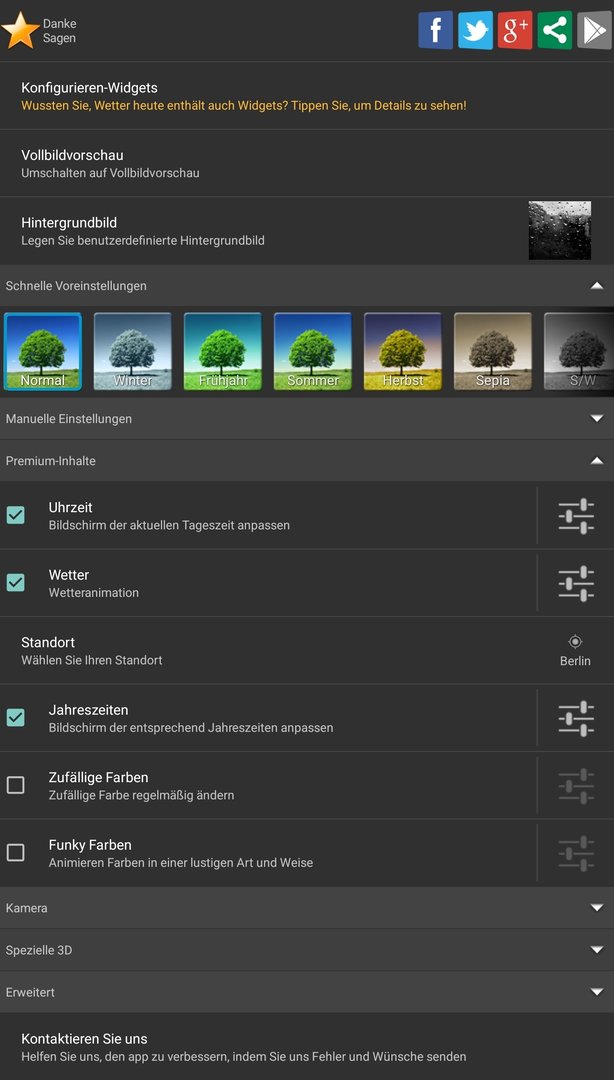Open Wetter settings sliders icon
The width and height of the screenshot is (614, 1080).
(x=576, y=583)
